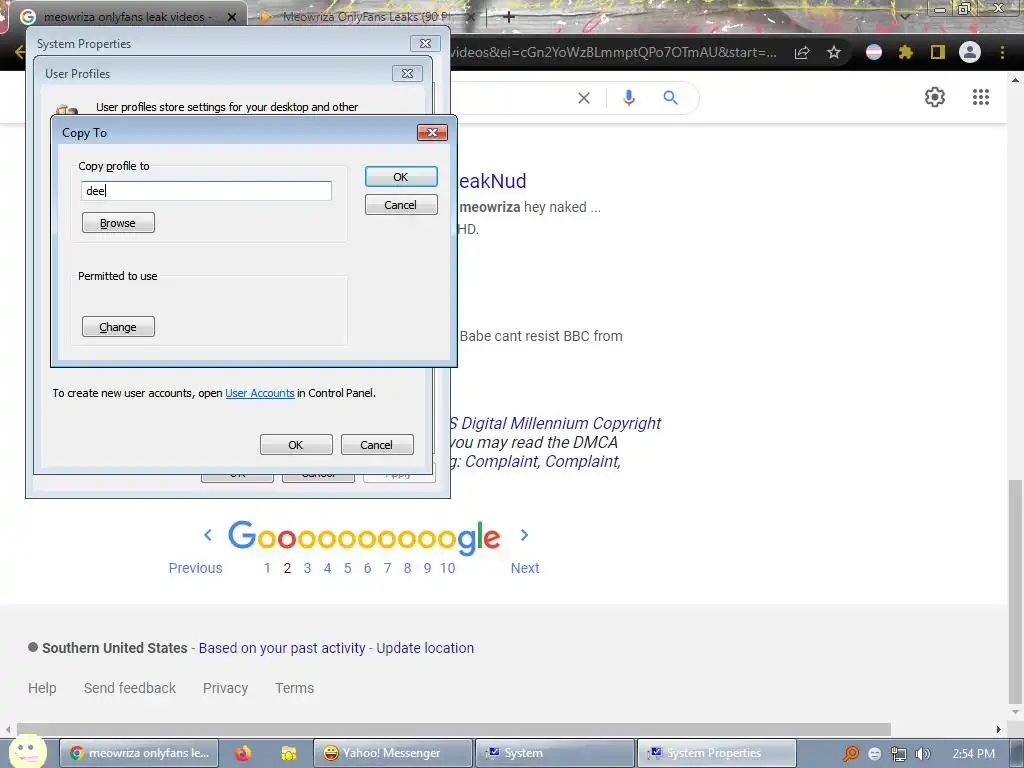
Task: Go to results page 9
Action: point(427,568)
